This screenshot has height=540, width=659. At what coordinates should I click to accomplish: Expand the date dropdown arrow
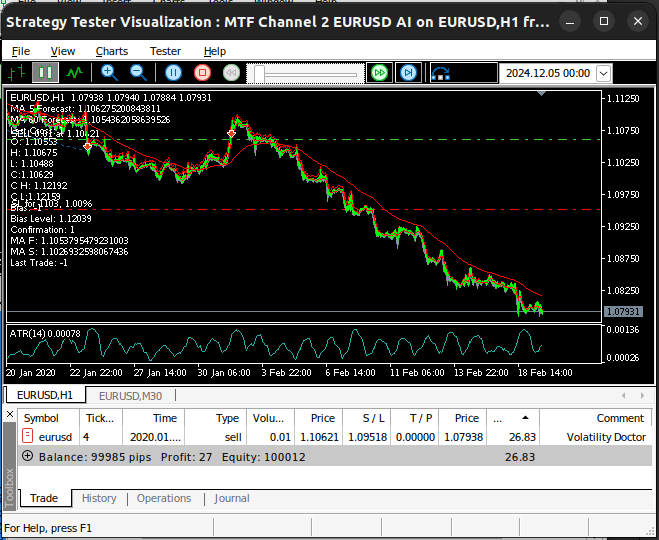604,74
